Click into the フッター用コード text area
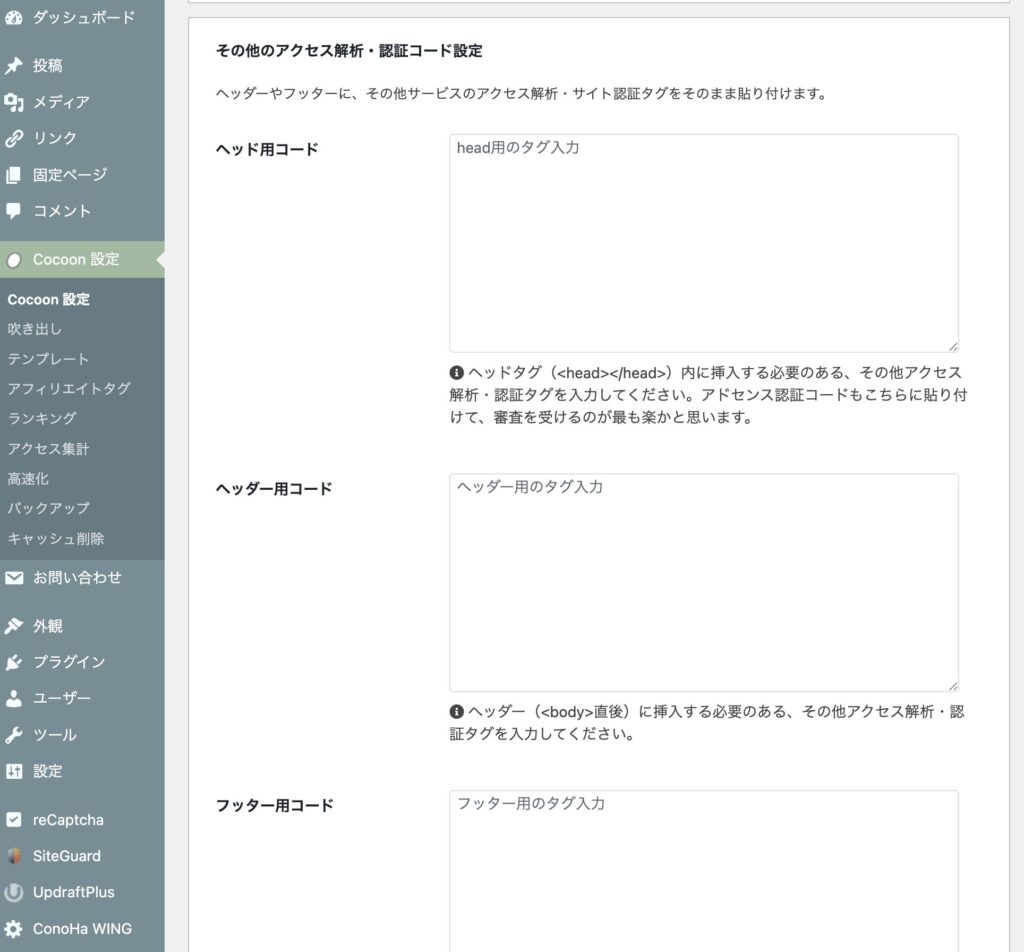 click(x=703, y=870)
